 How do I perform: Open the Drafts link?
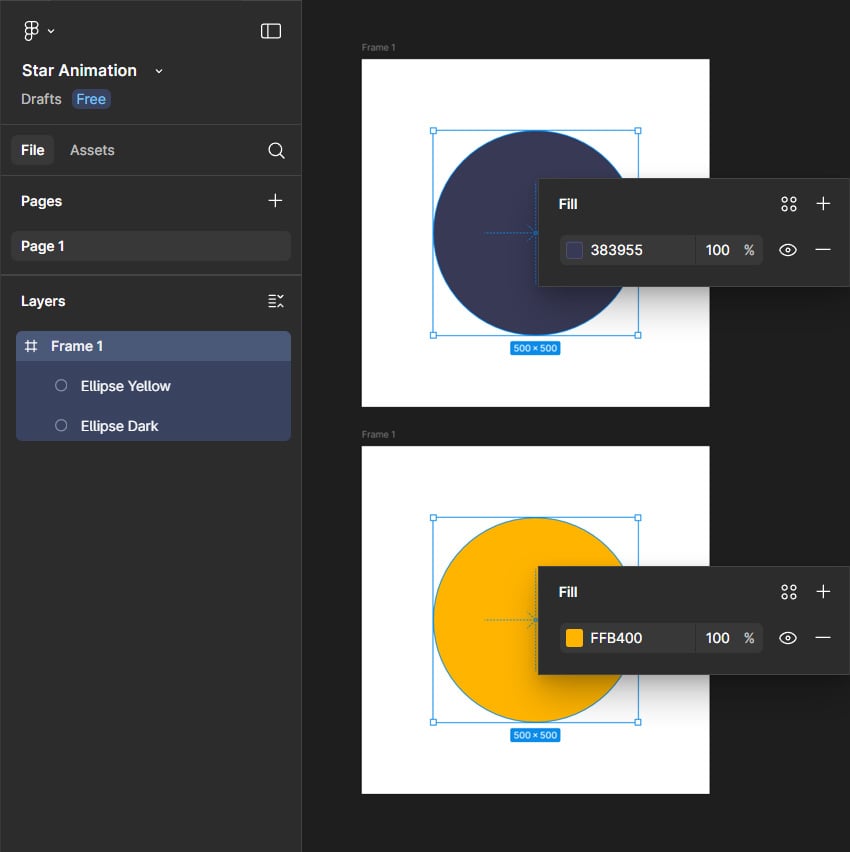[41, 99]
